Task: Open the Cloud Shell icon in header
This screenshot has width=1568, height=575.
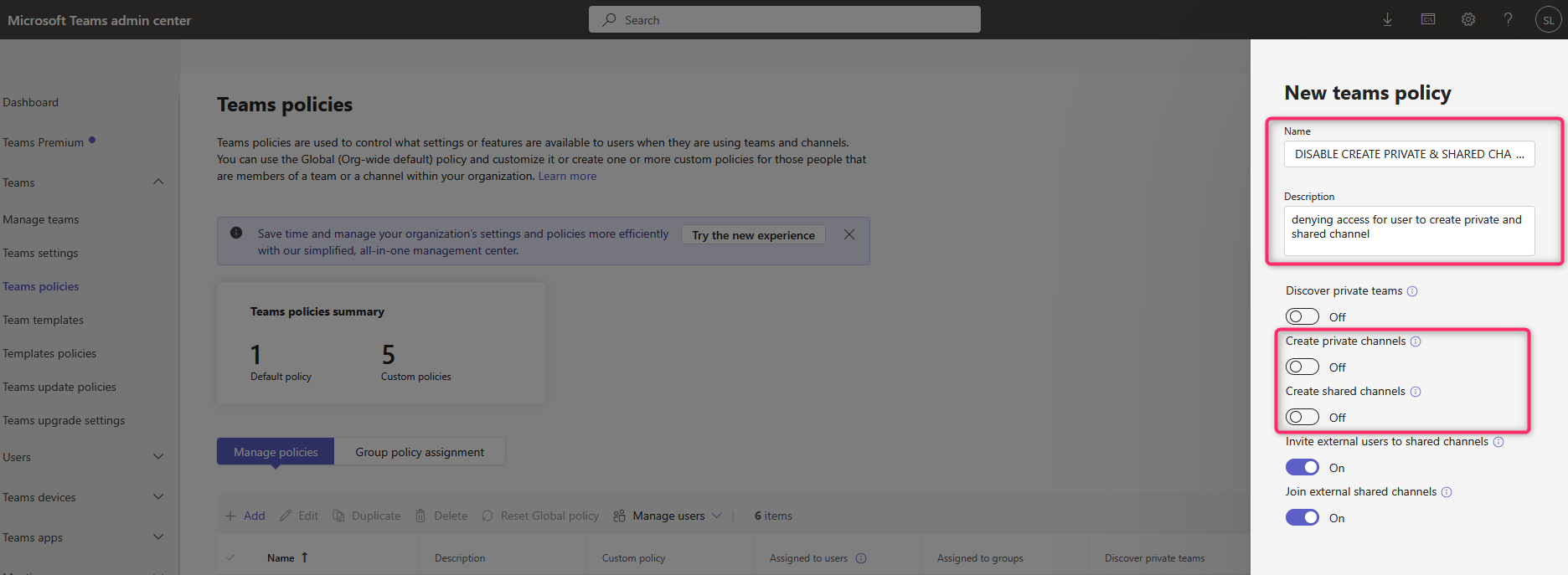Action: [1428, 19]
